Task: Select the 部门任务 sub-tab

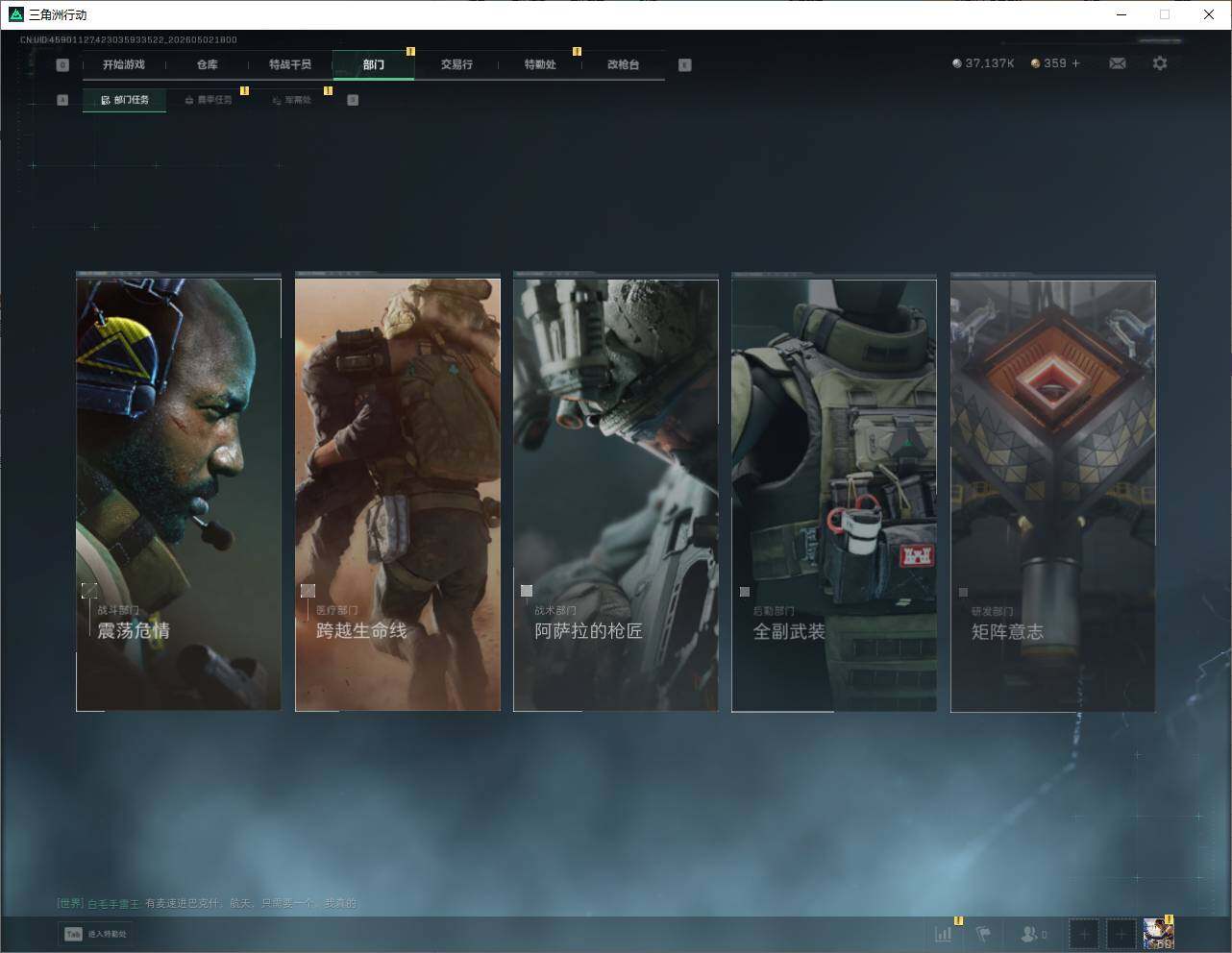Action: coord(125,100)
